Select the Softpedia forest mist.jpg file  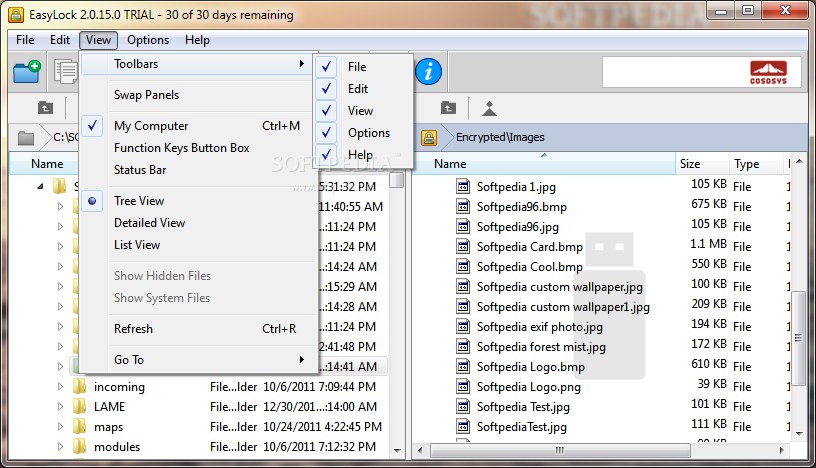pos(541,347)
